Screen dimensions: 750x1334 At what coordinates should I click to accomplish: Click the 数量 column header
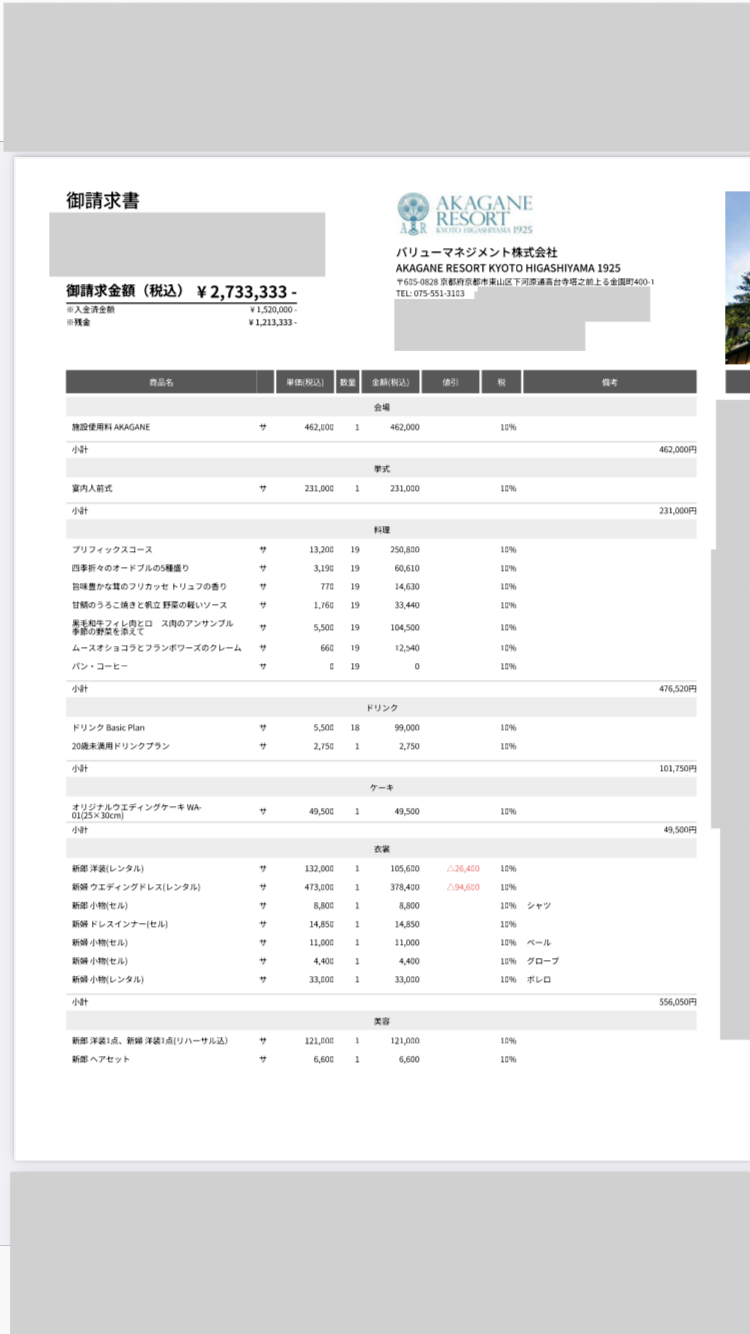[348, 382]
